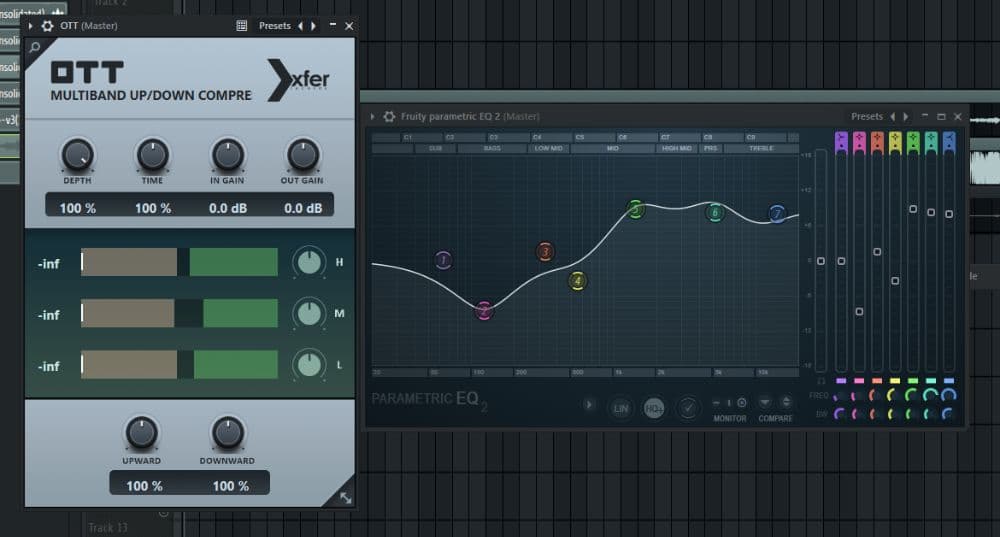Open Fruity parametric EQ 2 Presets menu
This screenshot has width=1000, height=537.
(x=867, y=116)
